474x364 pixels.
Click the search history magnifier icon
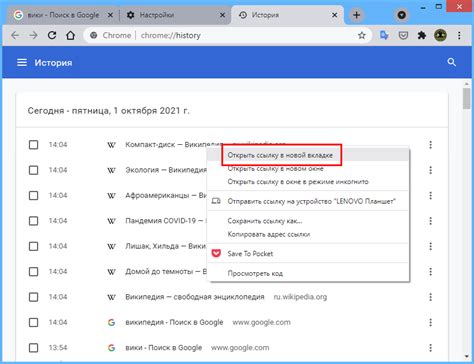451,62
